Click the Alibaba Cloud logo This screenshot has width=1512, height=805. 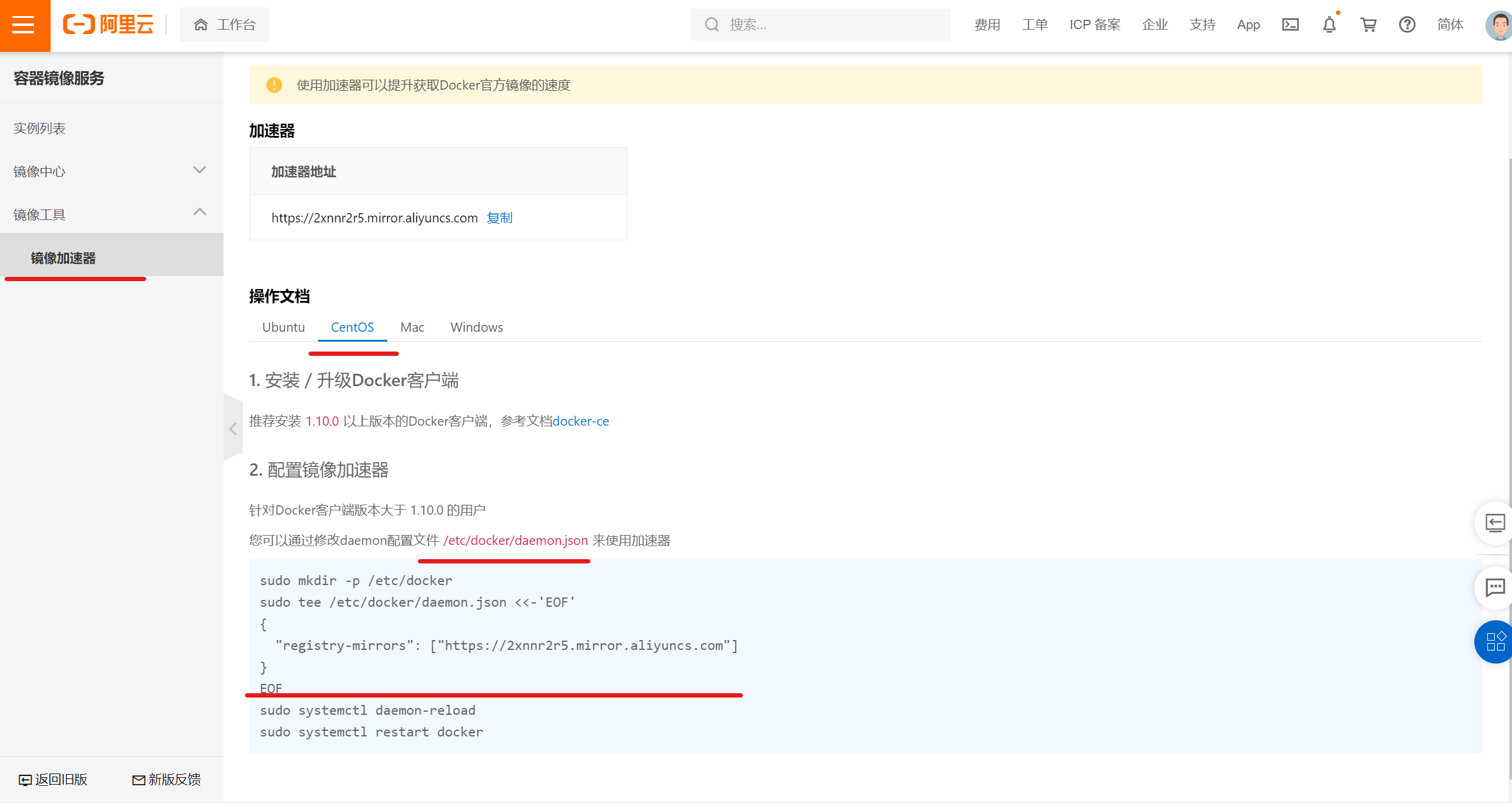[x=108, y=25]
